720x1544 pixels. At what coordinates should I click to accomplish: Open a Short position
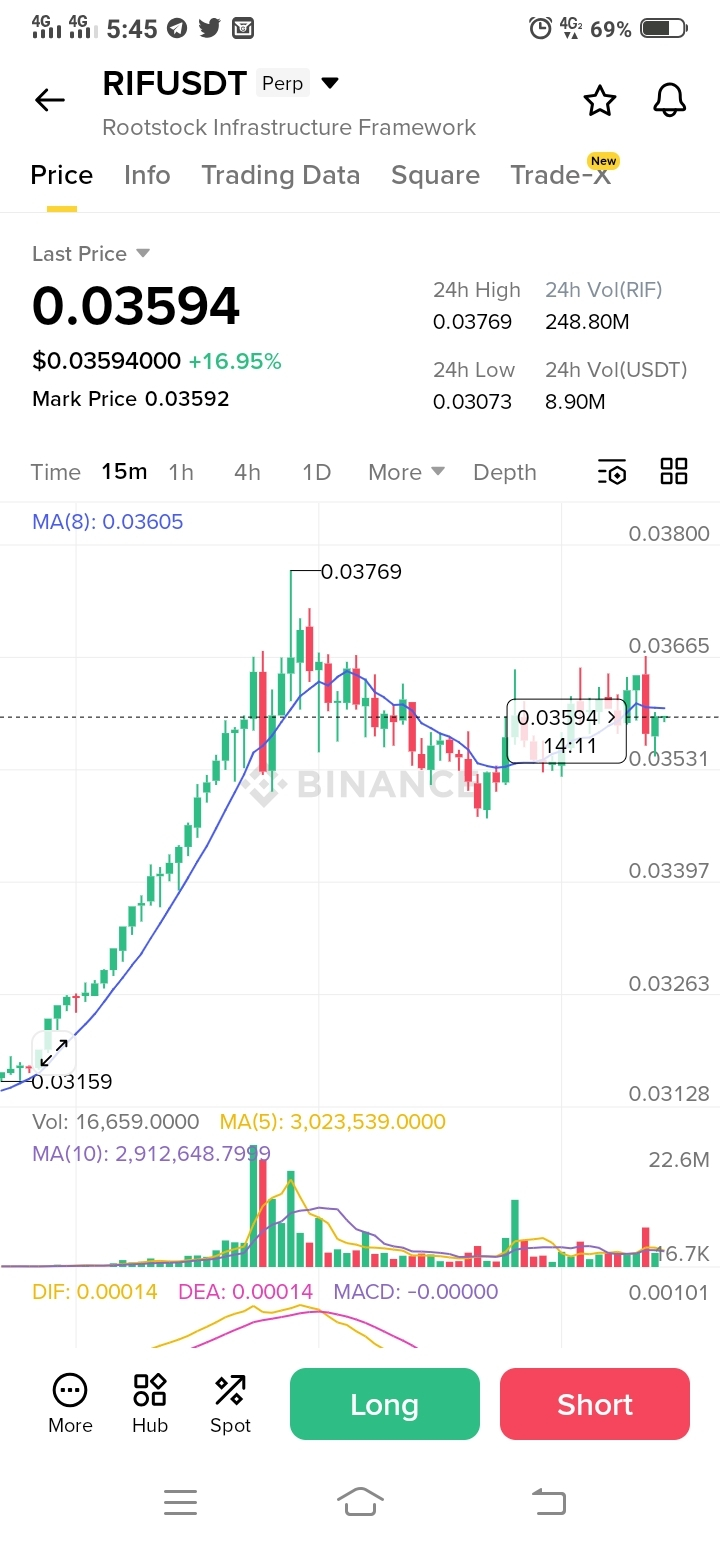(x=595, y=1404)
